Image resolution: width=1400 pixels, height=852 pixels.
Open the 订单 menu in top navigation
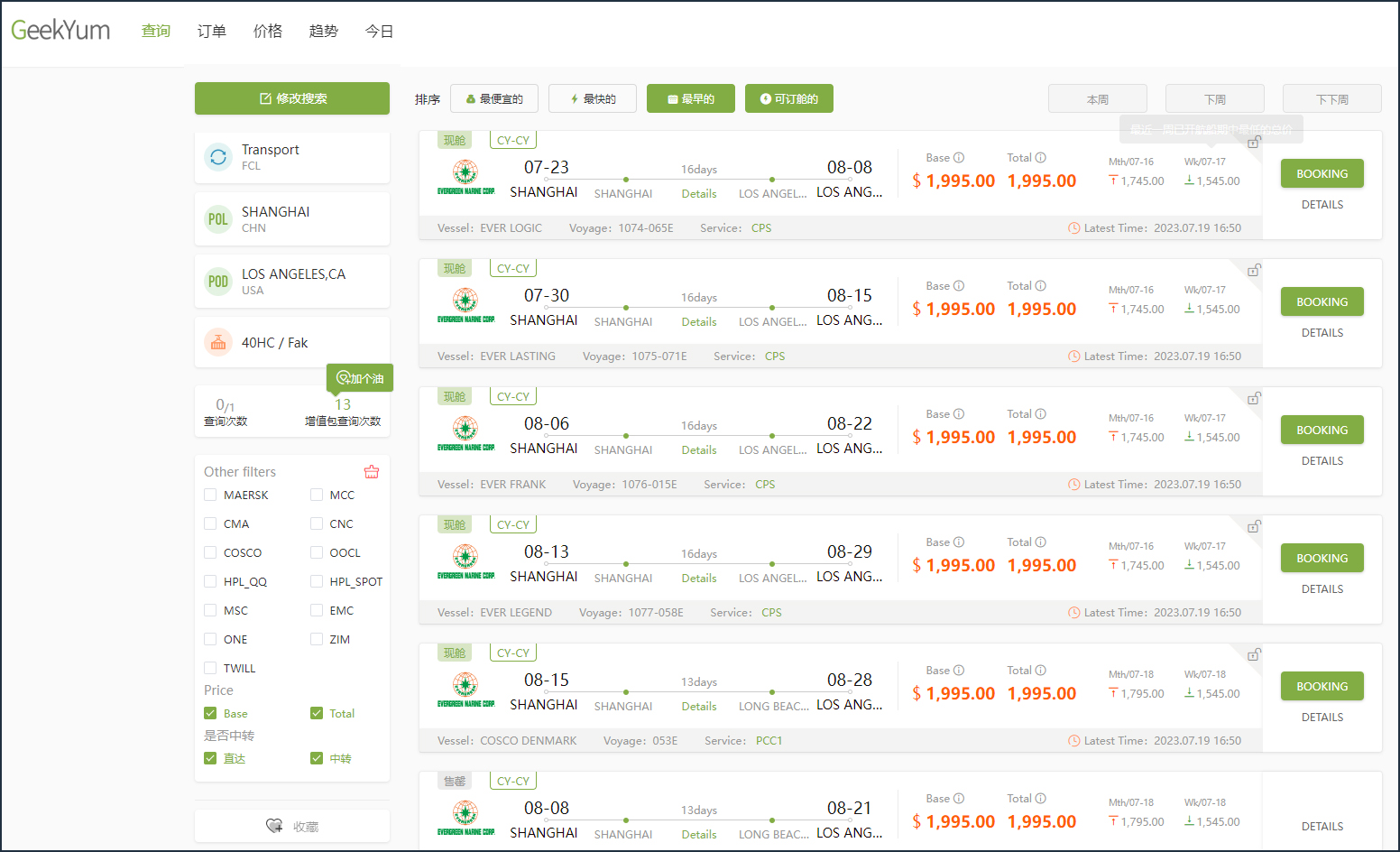(x=212, y=32)
